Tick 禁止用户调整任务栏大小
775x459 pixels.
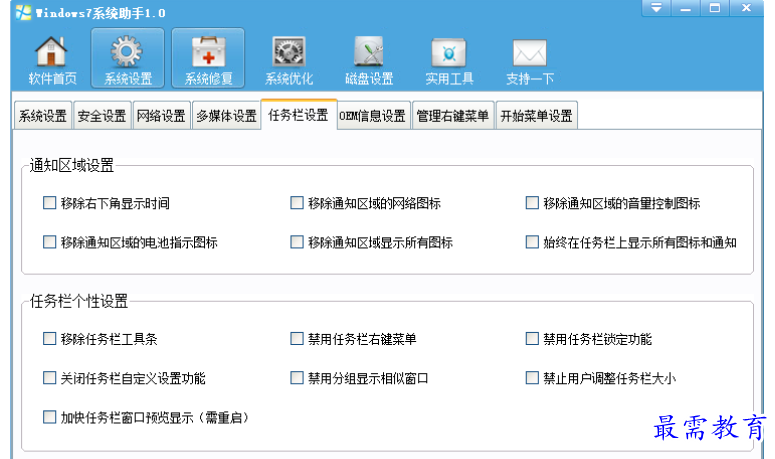(x=532, y=378)
